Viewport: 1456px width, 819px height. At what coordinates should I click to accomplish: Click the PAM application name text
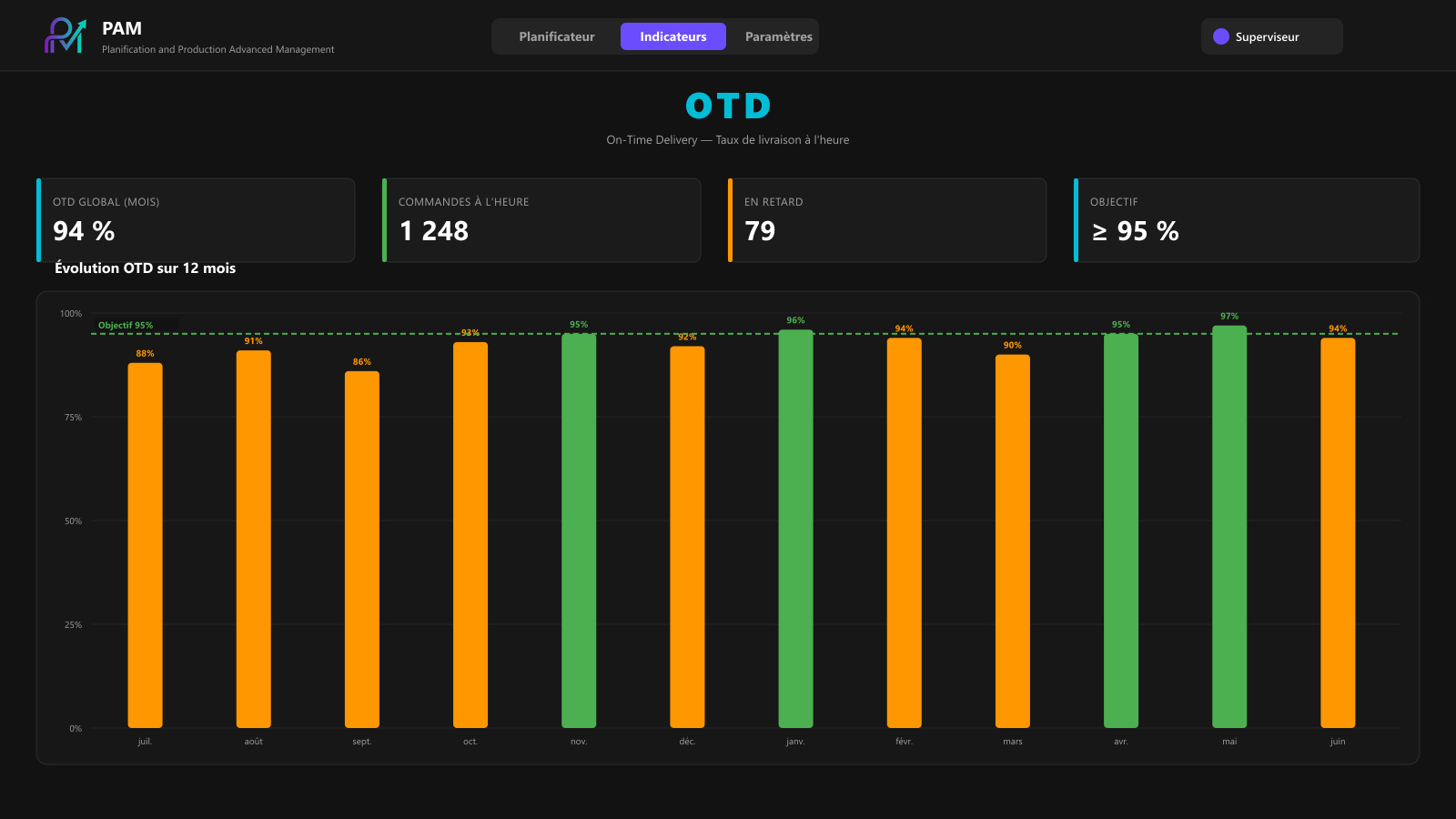[x=122, y=28]
